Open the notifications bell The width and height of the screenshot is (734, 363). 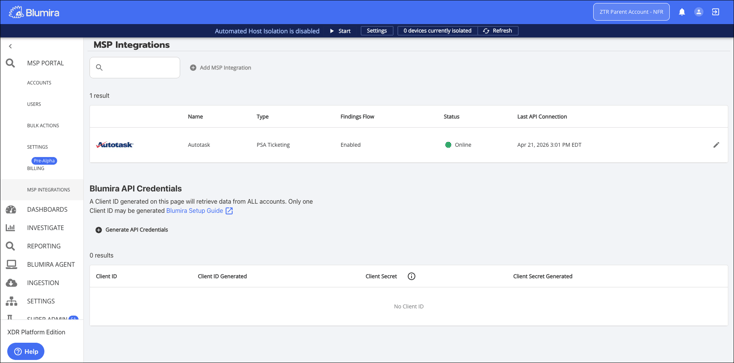[x=682, y=12]
